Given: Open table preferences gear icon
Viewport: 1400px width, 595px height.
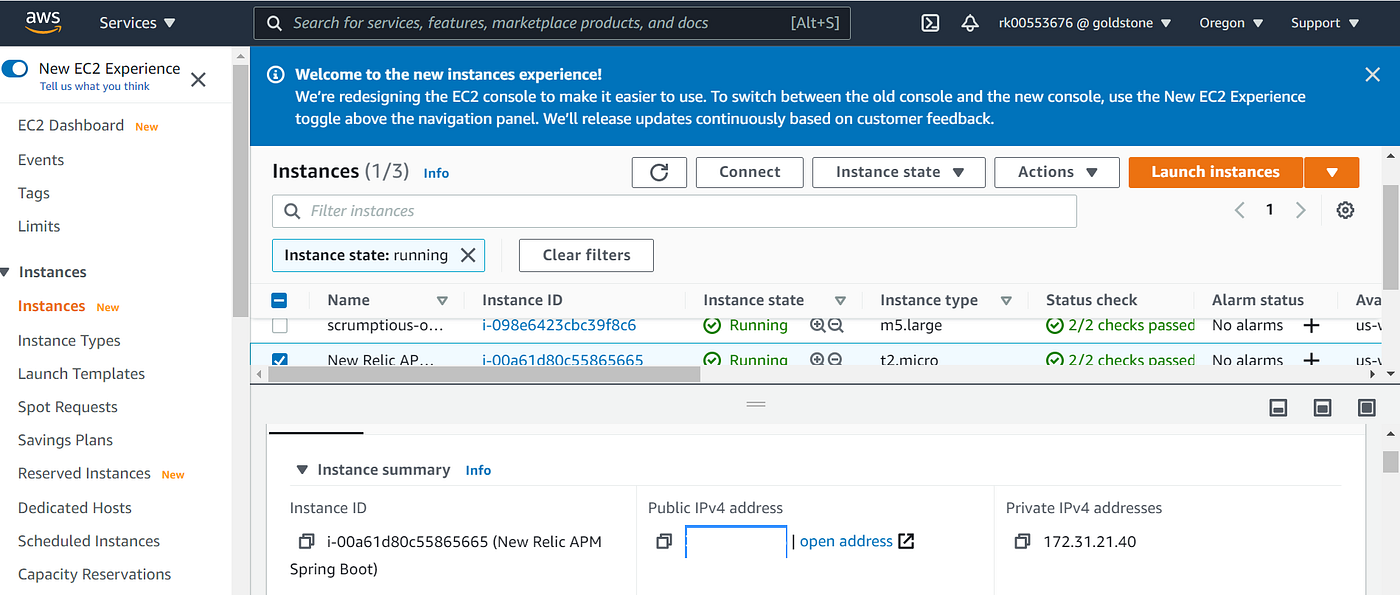Looking at the screenshot, I should [x=1345, y=210].
